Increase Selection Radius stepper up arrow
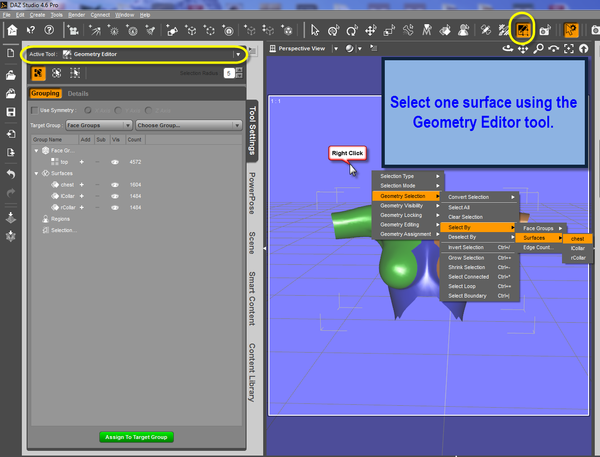The width and height of the screenshot is (600, 457). 239,70
